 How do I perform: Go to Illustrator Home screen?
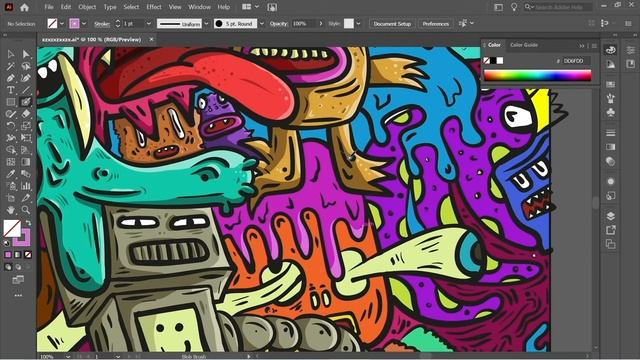(x=24, y=7)
